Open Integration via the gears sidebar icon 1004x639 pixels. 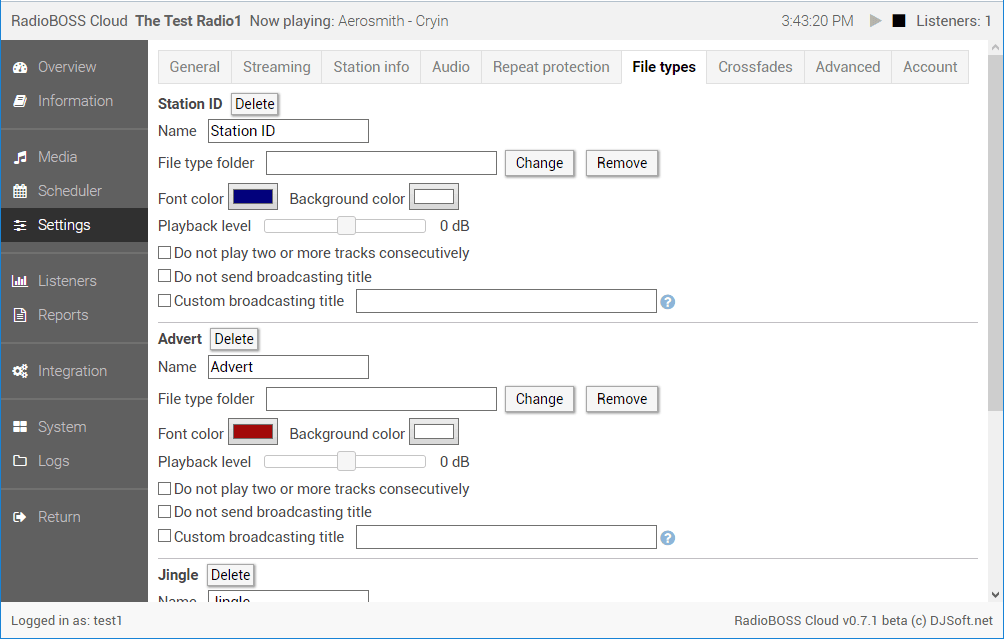(22, 370)
